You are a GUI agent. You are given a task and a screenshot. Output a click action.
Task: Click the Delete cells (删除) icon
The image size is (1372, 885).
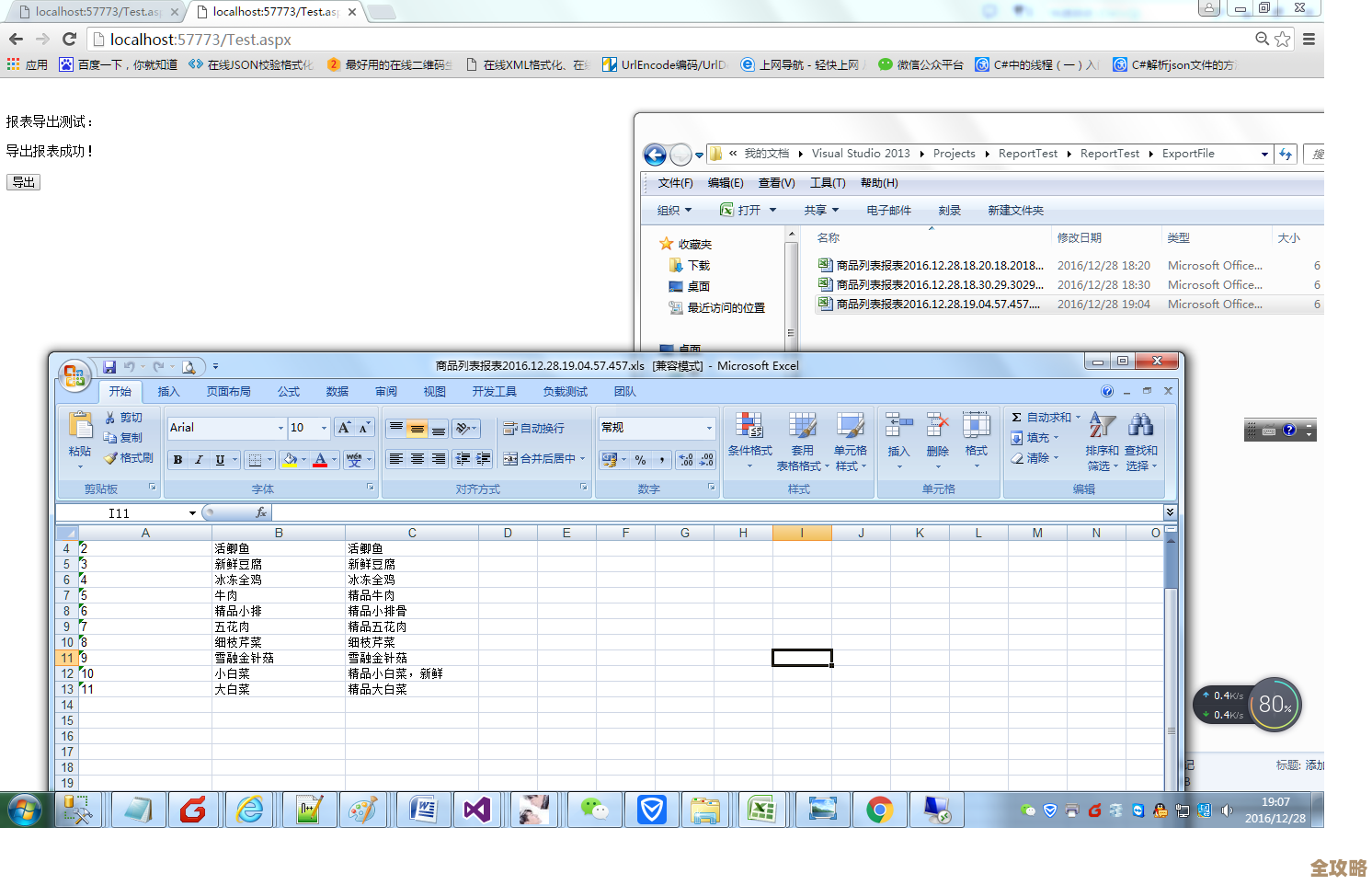click(937, 426)
